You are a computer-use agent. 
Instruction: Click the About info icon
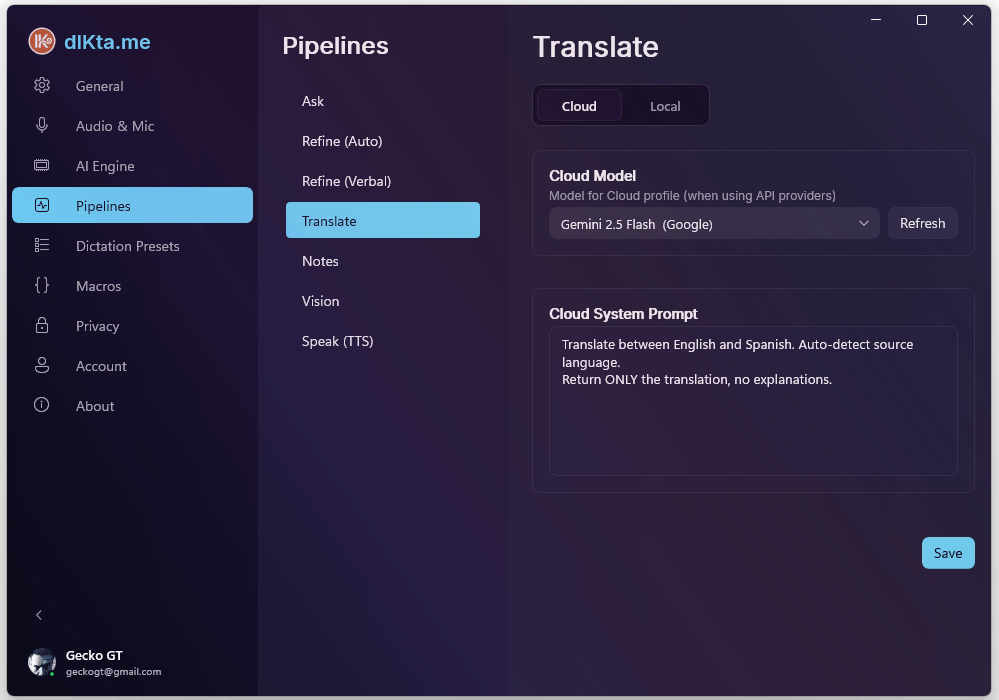click(42, 406)
